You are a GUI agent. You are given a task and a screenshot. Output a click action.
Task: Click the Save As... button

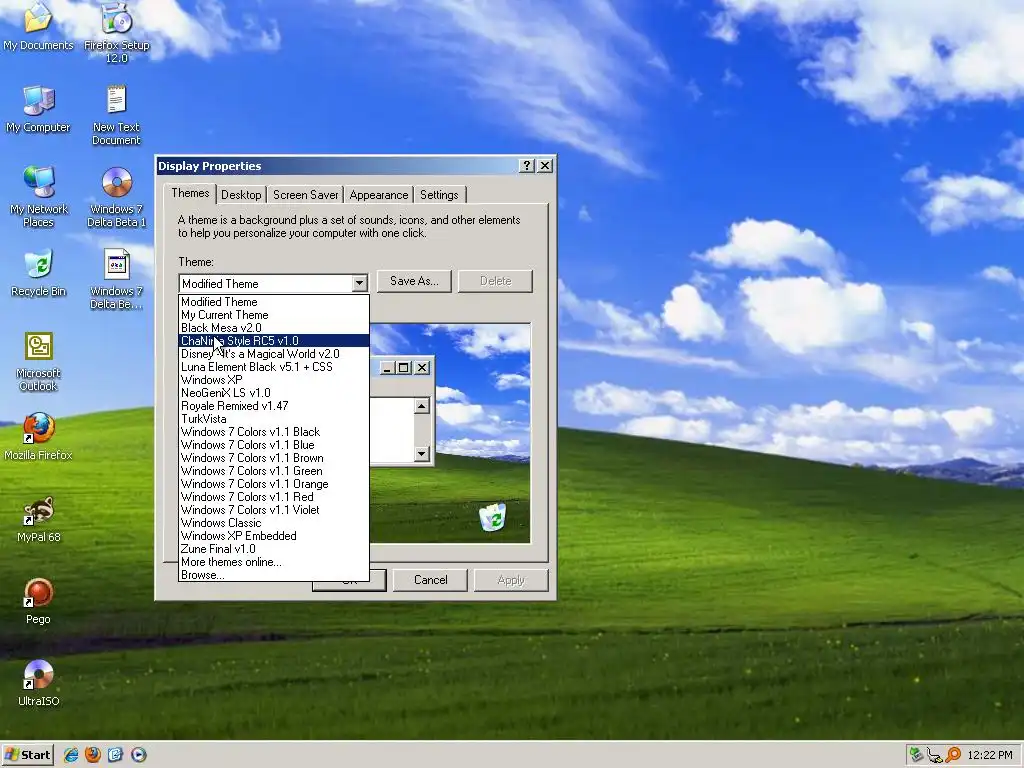pyautogui.click(x=414, y=281)
